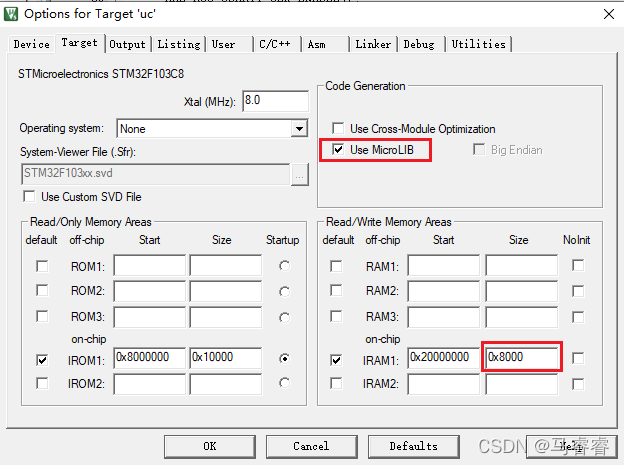
Task: Open the Device tab
Action: pos(31,44)
